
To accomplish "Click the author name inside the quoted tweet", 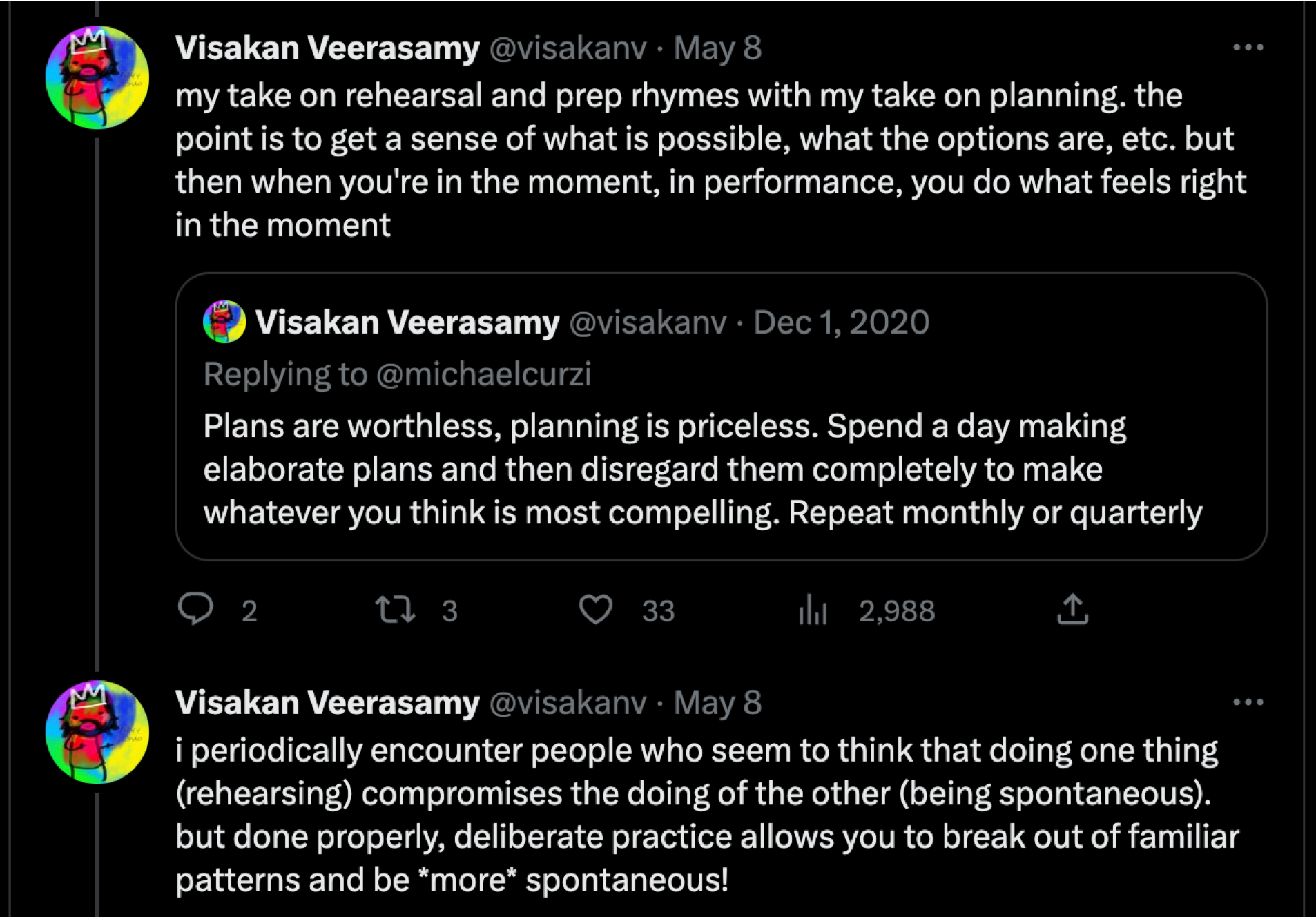I will pos(407,322).
